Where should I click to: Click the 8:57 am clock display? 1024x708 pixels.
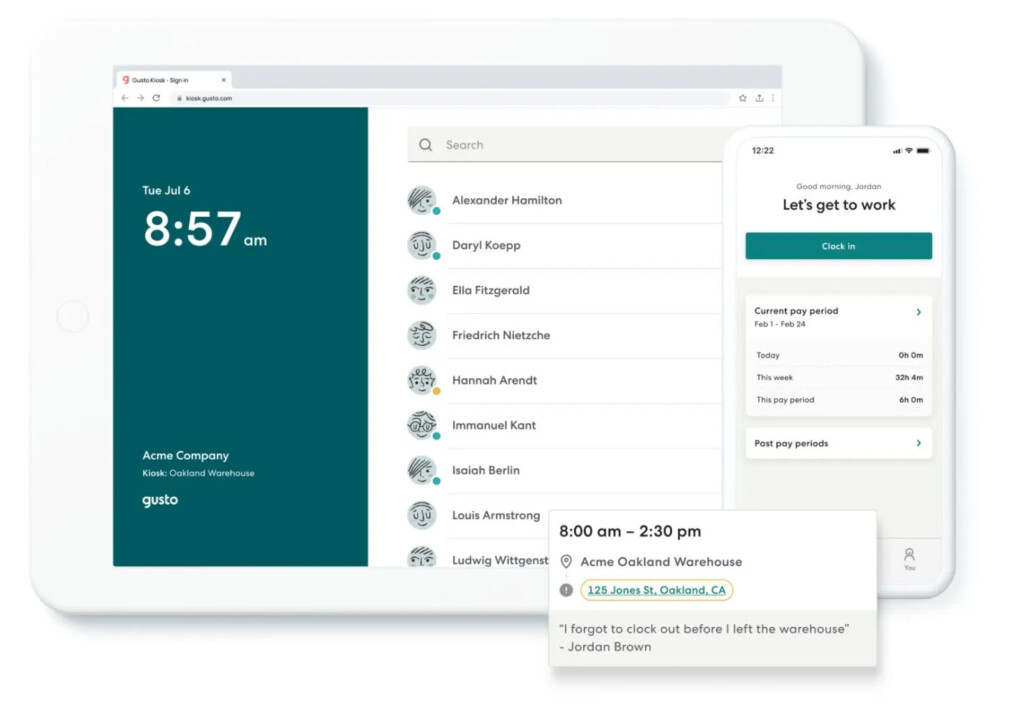click(x=205, y=229)
